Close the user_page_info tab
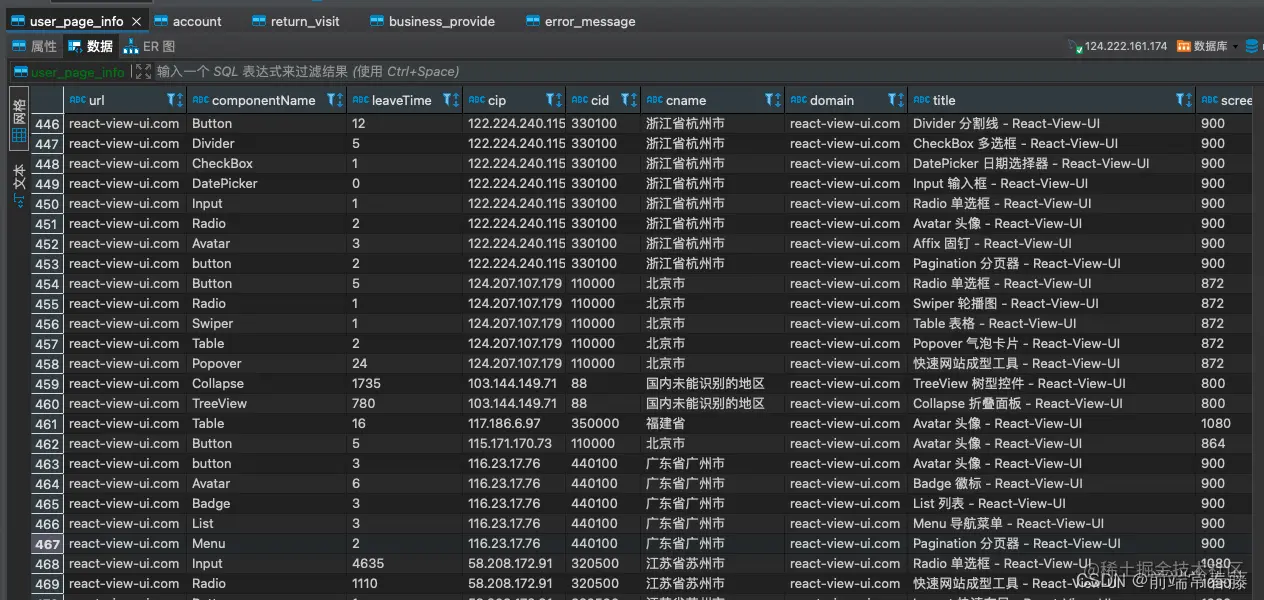 point(136,21)
